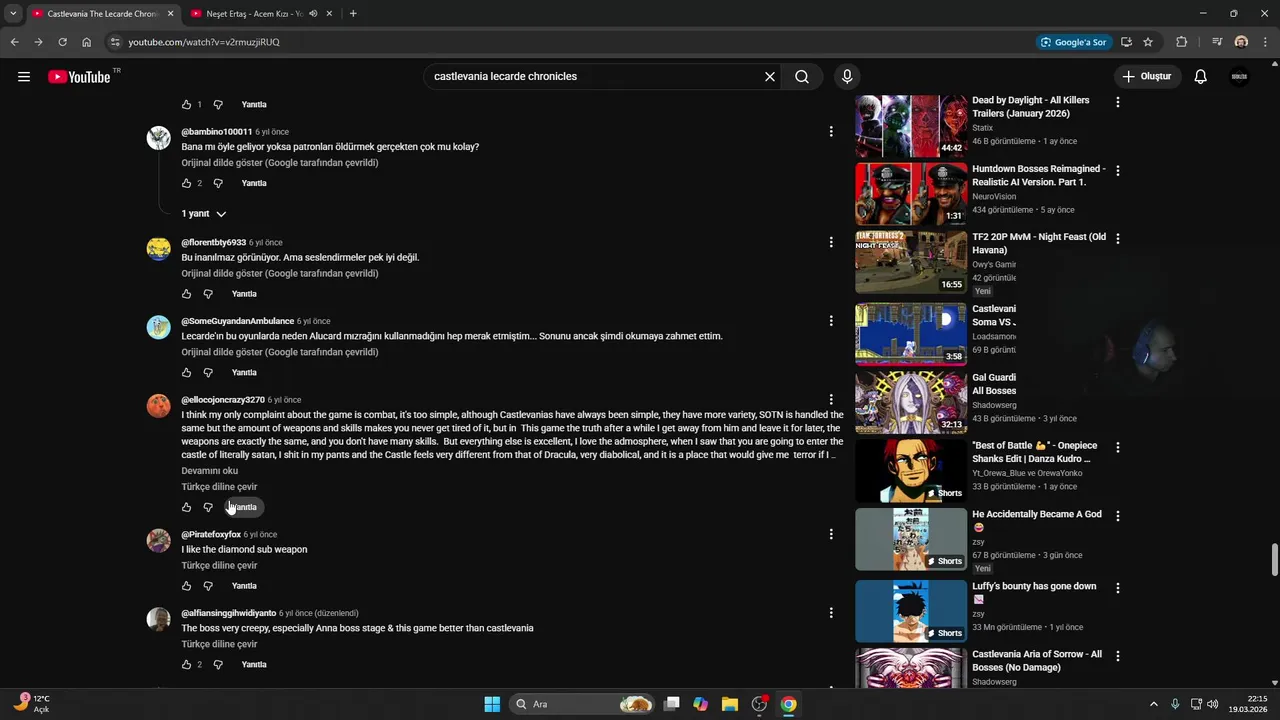Viewport: 1280px width, 720px height.
Task: Like the comment by @florentbty6933
Action: pos(186,294)
